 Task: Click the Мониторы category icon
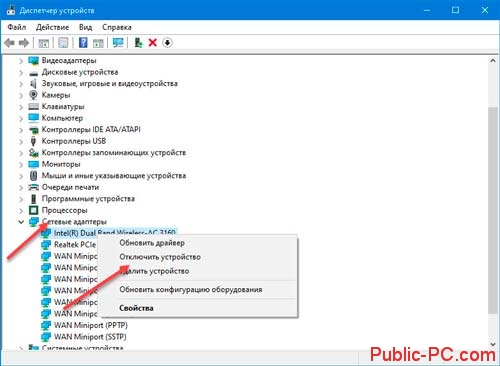click(33, 164)
